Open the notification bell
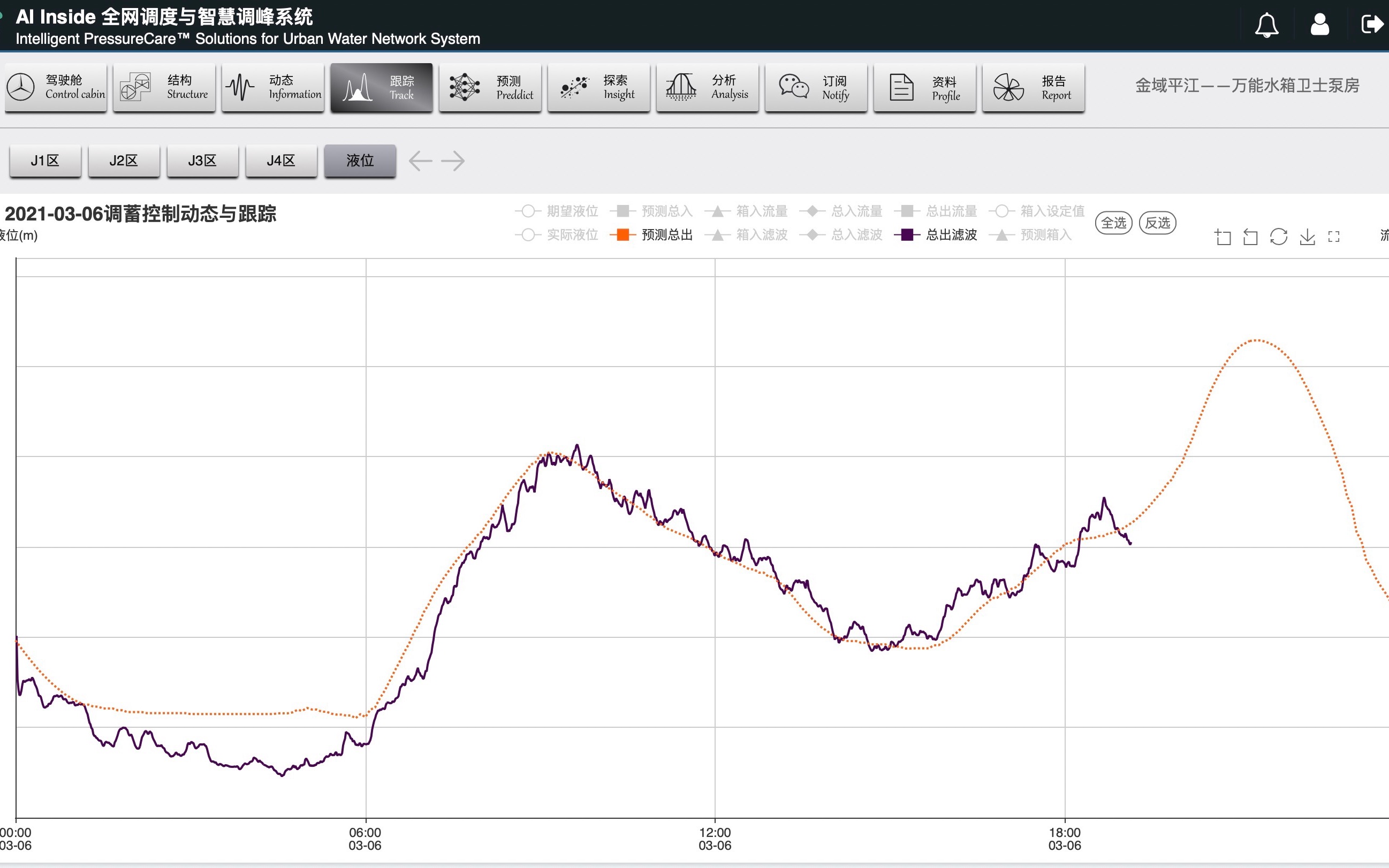 1266,25
